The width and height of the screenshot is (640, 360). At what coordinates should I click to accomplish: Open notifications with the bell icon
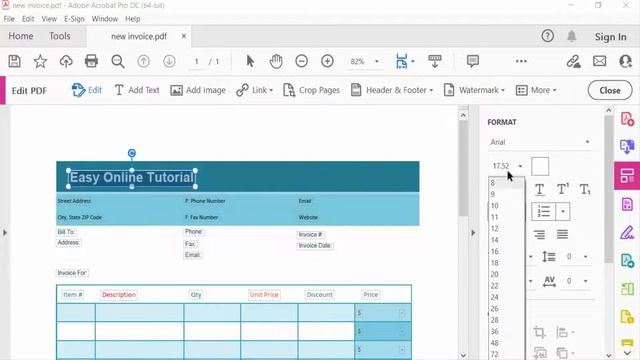click(571, 36)
